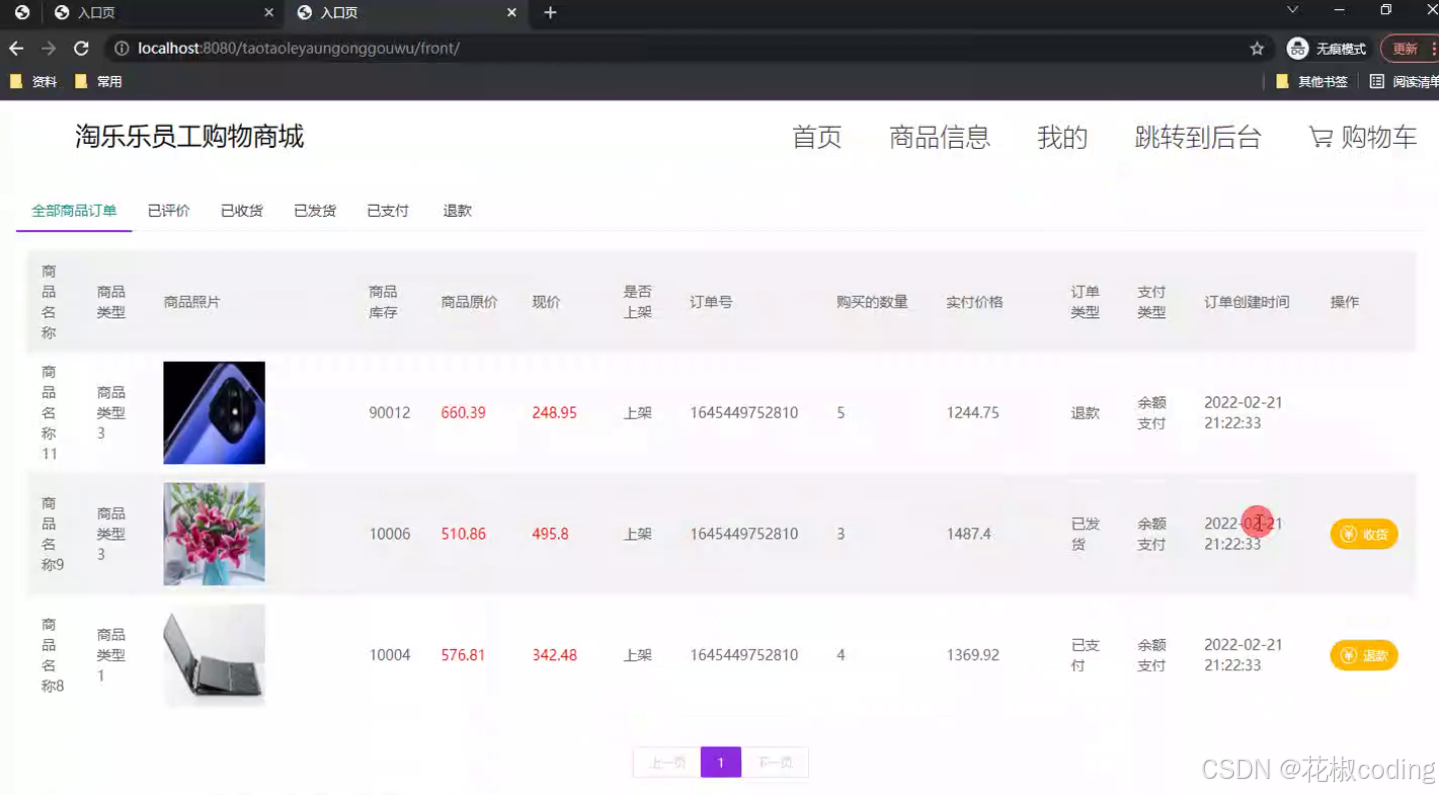Screen dimensions: 1439x795
Task: Go back with the browser back arrow
Action: point(16,48)
